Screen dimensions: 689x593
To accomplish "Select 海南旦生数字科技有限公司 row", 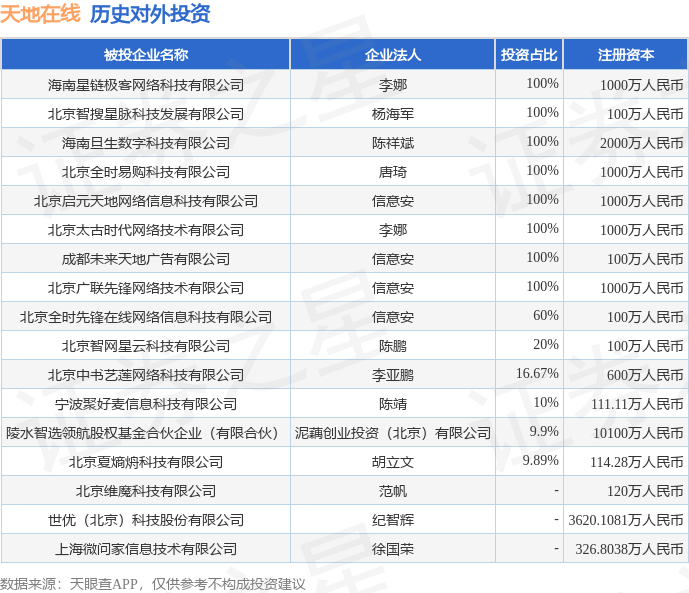I will [344, 143].
